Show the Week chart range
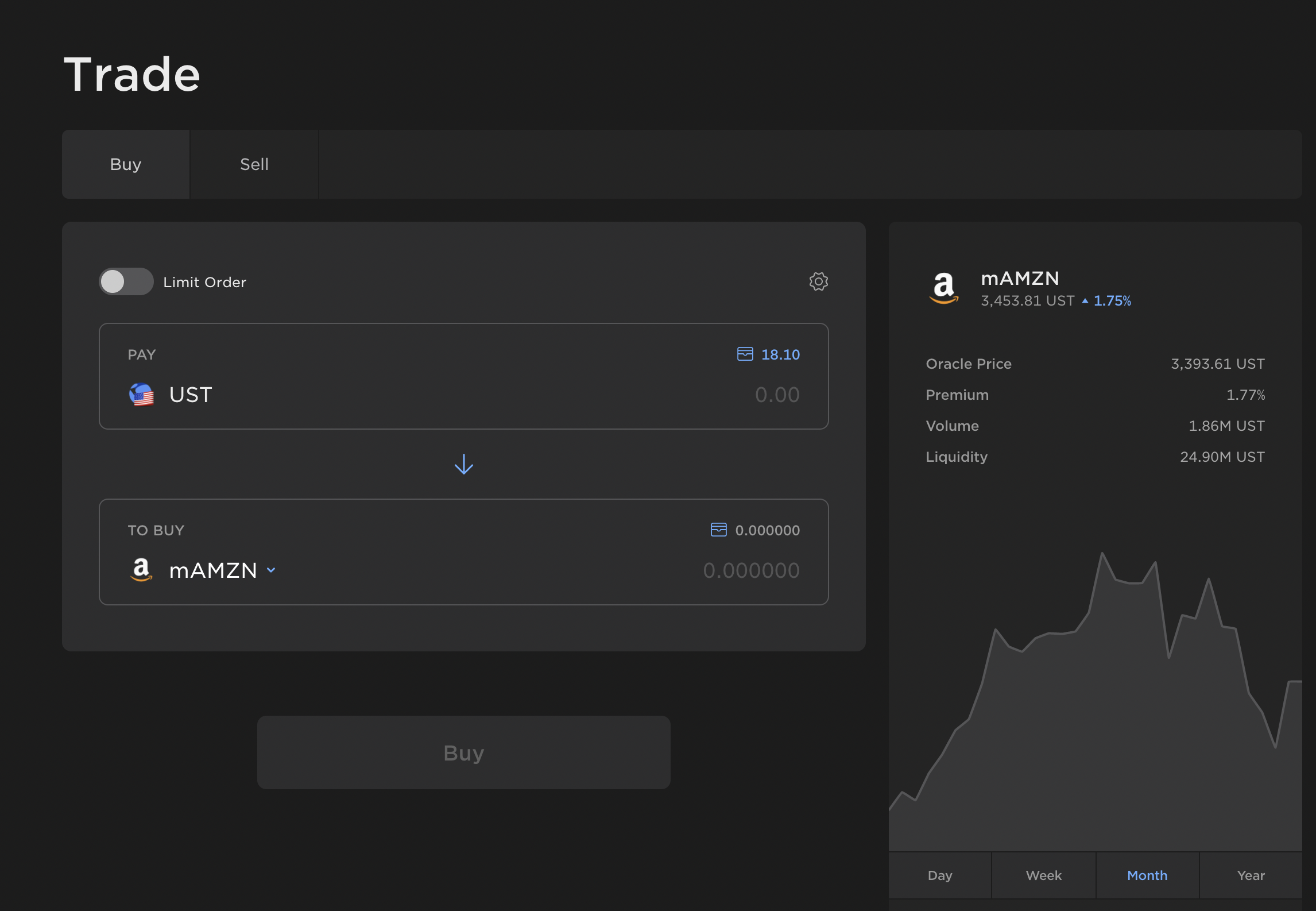 [1043, 875]
